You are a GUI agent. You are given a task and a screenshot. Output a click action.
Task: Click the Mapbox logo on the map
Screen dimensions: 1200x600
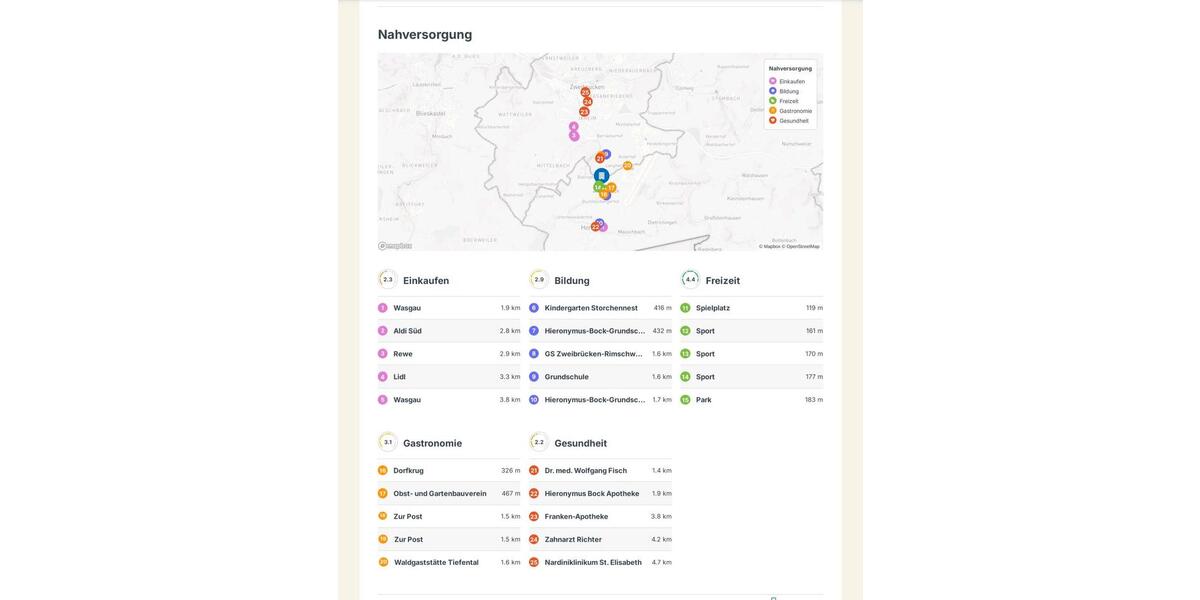(395, 246)
